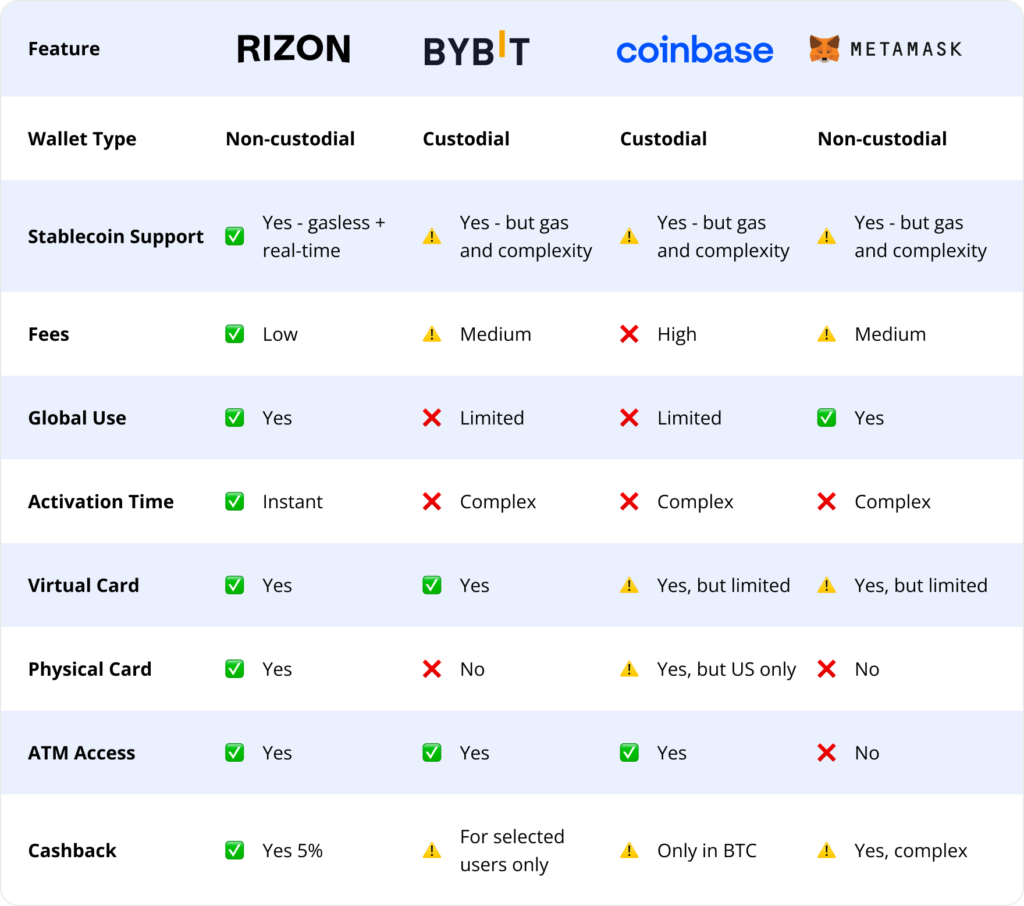The height and width of the screenshot is (906, 1024).
Task: Click green checkmark for MetaMask Global Use
Action: pos(826,418)
